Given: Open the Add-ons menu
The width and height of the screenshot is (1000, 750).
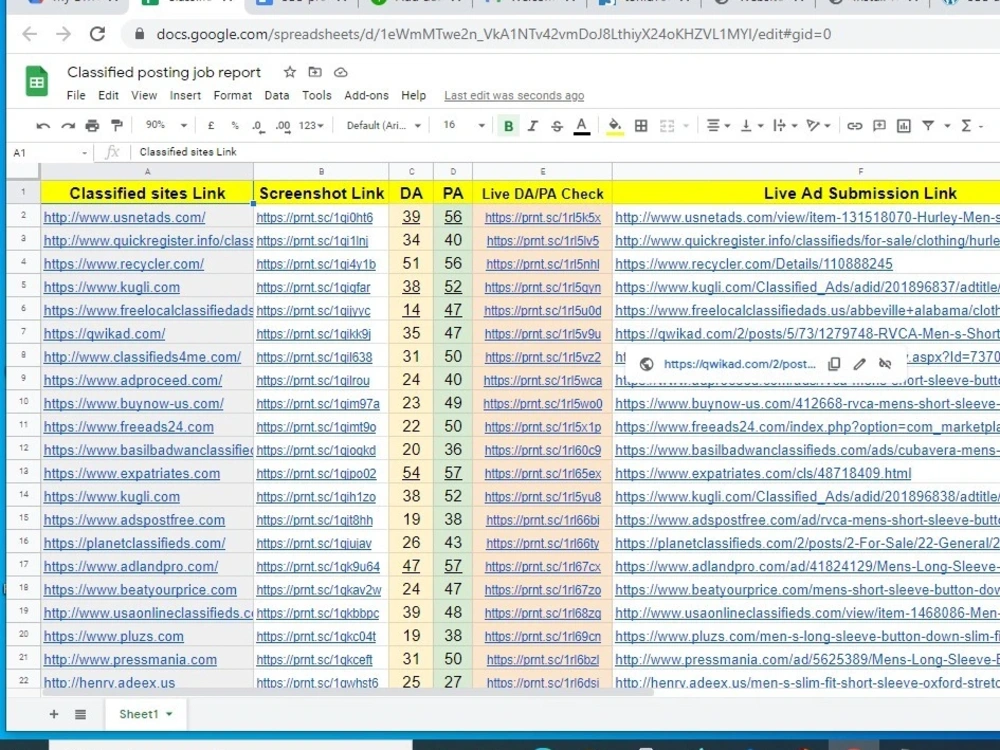Looking at the screenshot, I should [x=366, y=95].
